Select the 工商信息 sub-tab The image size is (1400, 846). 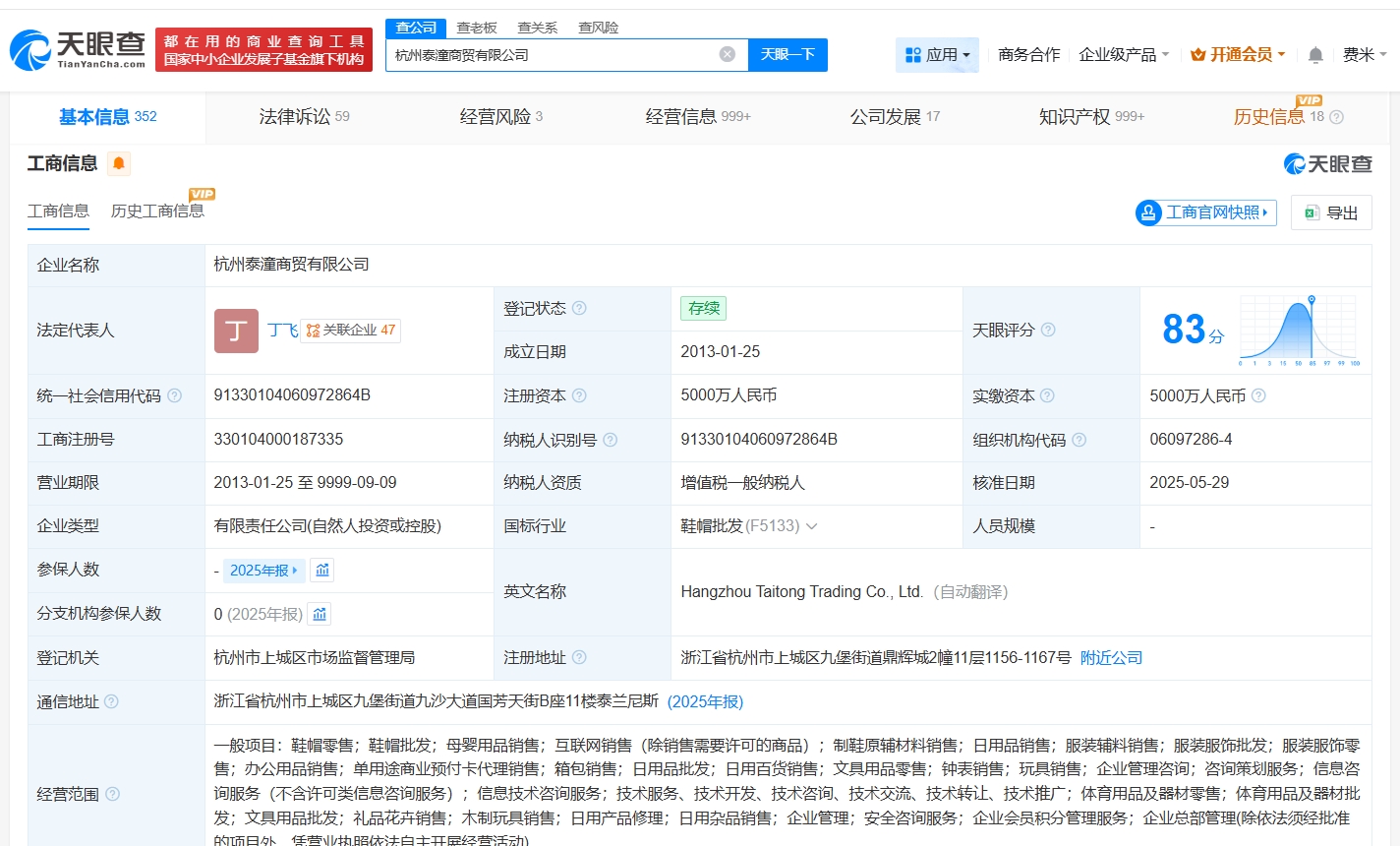point(58,211)
